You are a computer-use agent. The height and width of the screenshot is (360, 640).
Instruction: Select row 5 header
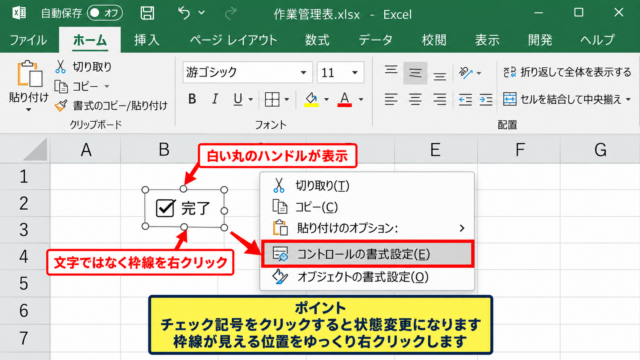[24, 283]
